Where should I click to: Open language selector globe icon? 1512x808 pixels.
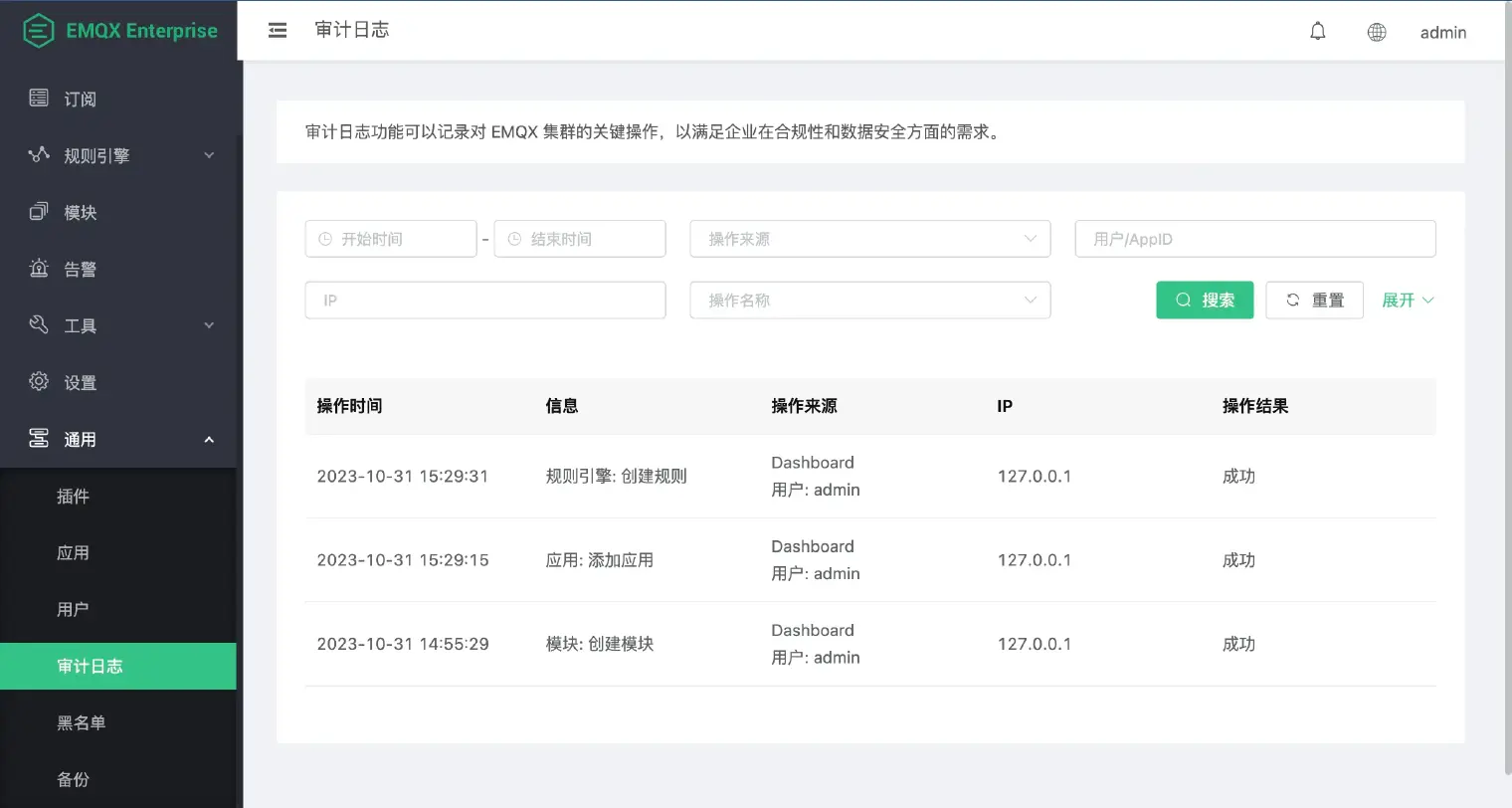point(1377,32)
